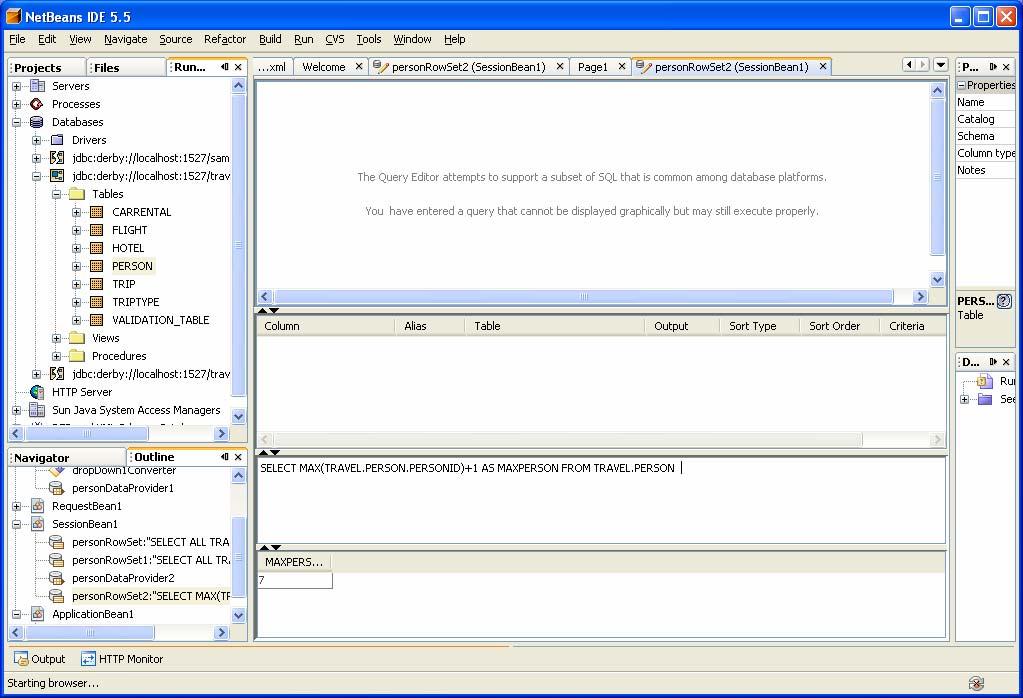Collapse the Databases node
The width and height of the screenshot is (1023, 698).
point(17,122)
